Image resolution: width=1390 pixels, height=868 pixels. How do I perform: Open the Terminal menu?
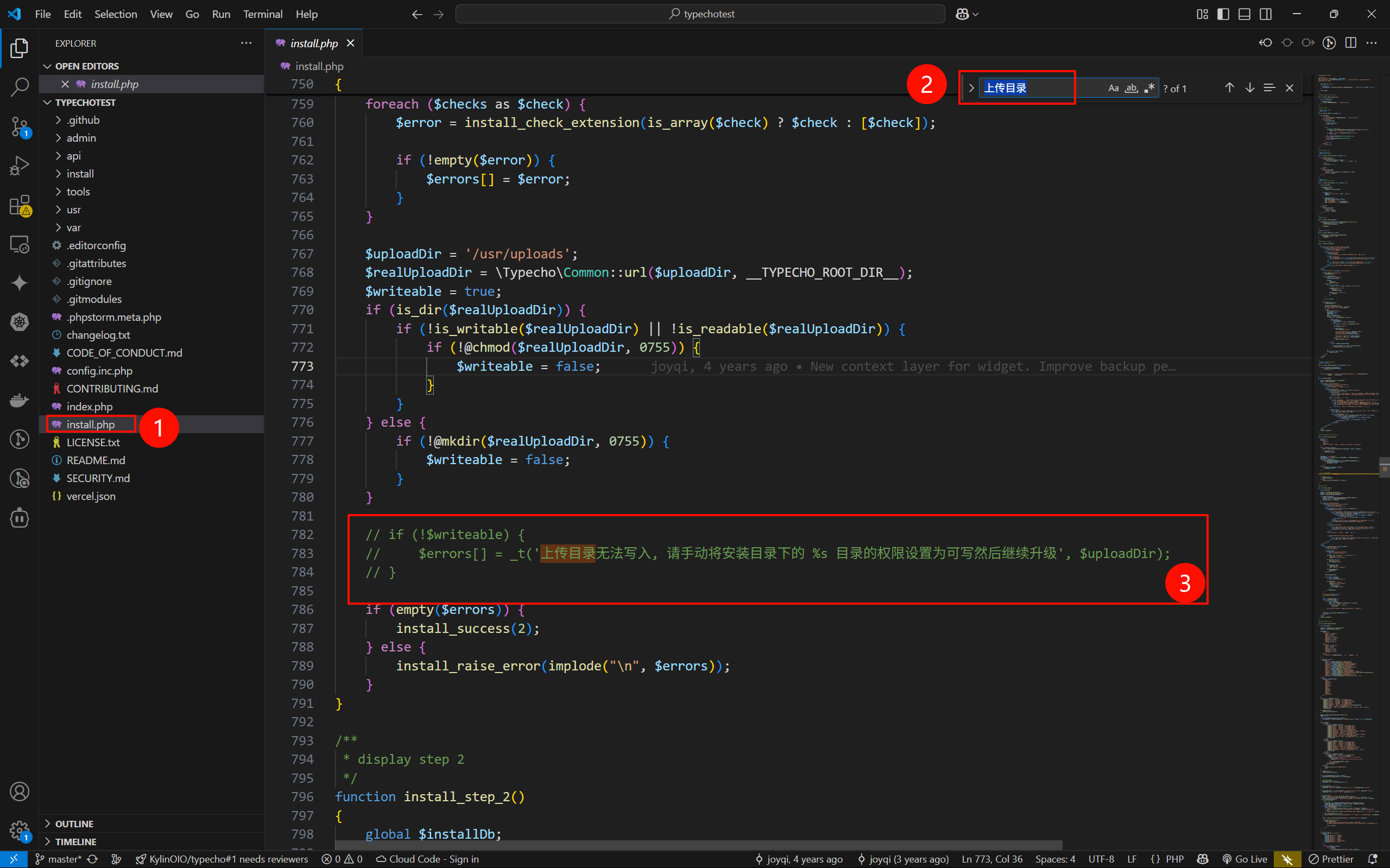tap(262, 14)
